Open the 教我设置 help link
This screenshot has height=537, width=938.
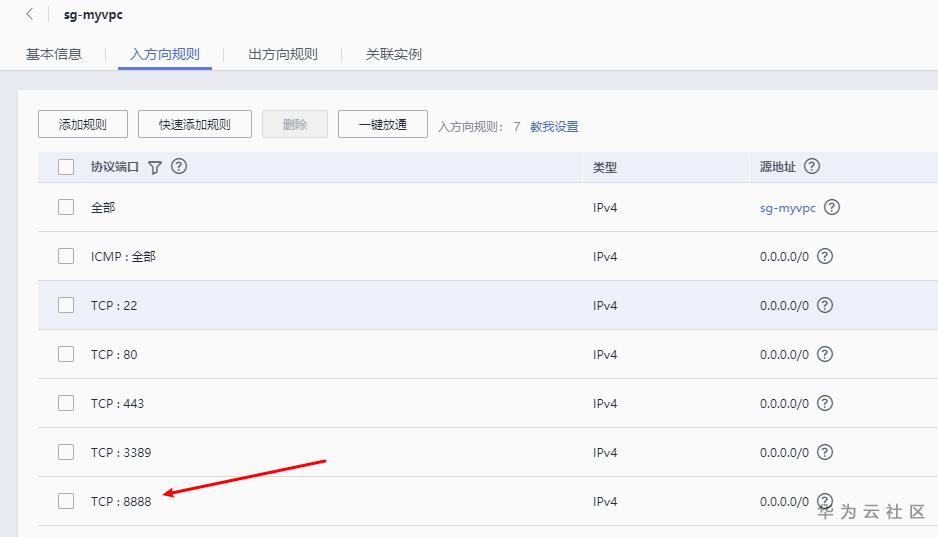[554, 127]
